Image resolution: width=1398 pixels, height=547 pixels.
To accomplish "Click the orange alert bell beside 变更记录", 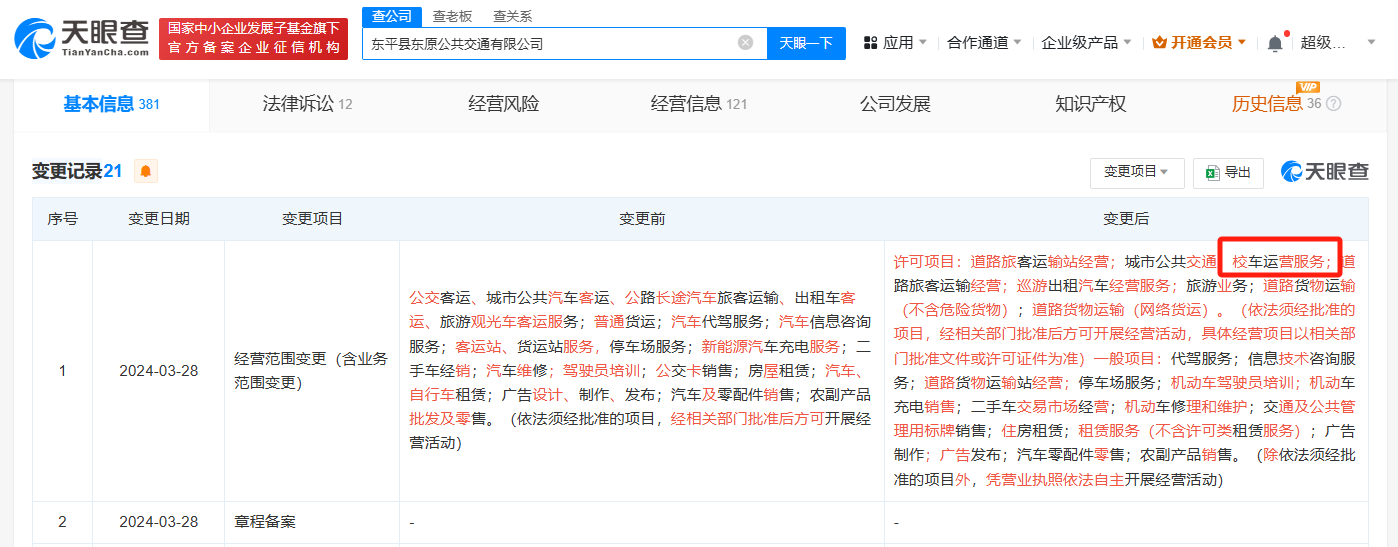I will click(x=146, y=171).
